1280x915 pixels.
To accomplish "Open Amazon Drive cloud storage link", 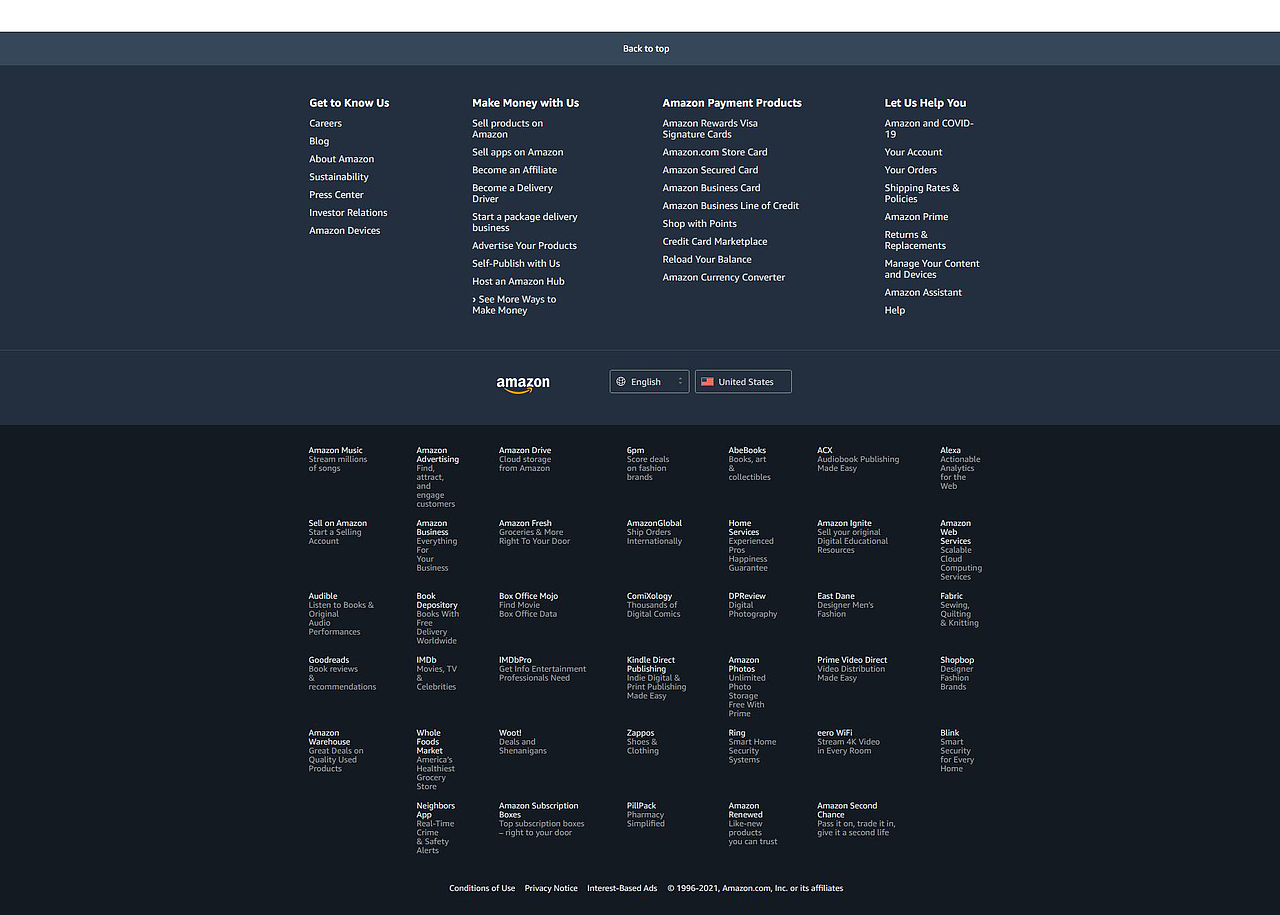I will (x=525, y=460).
